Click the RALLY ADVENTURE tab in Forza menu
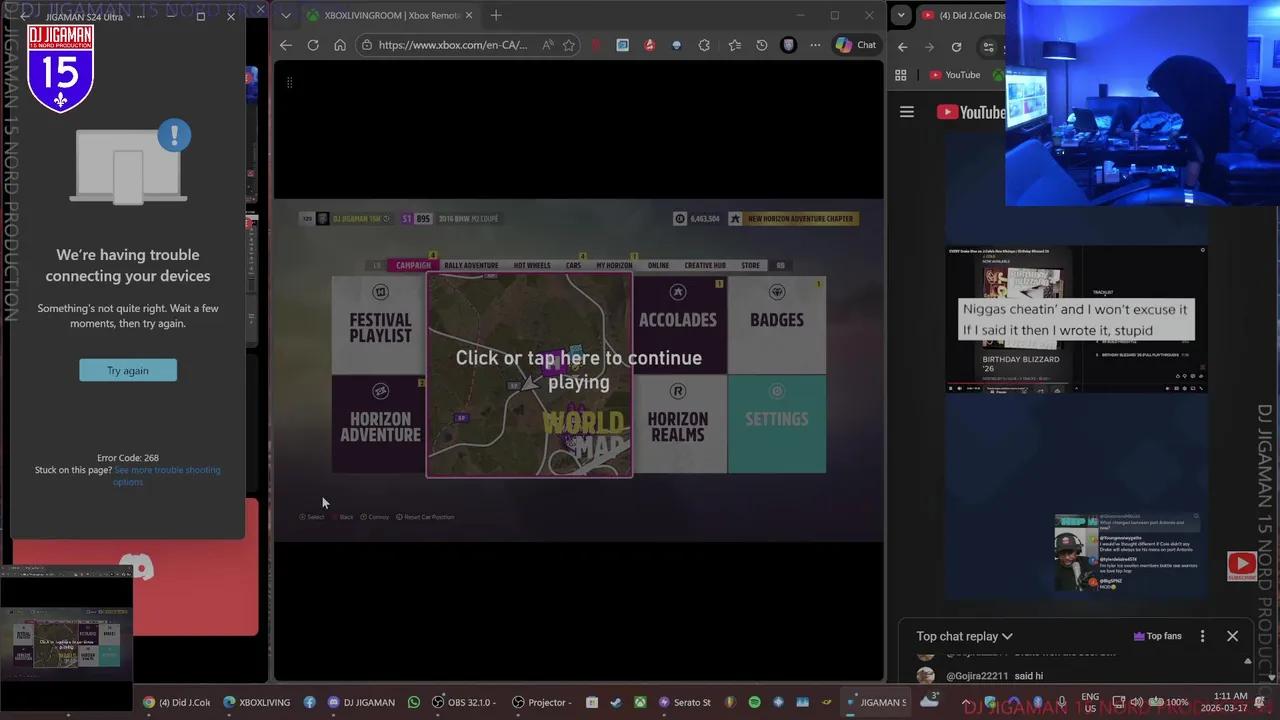 pyautogui.click(x=471, y=265)
